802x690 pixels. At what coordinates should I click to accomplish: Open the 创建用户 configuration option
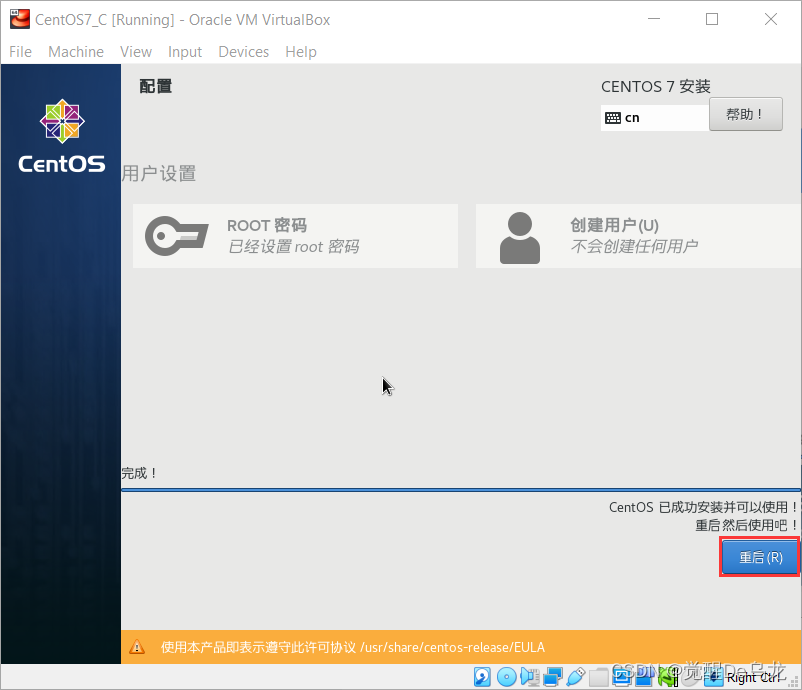coord(637,236)
